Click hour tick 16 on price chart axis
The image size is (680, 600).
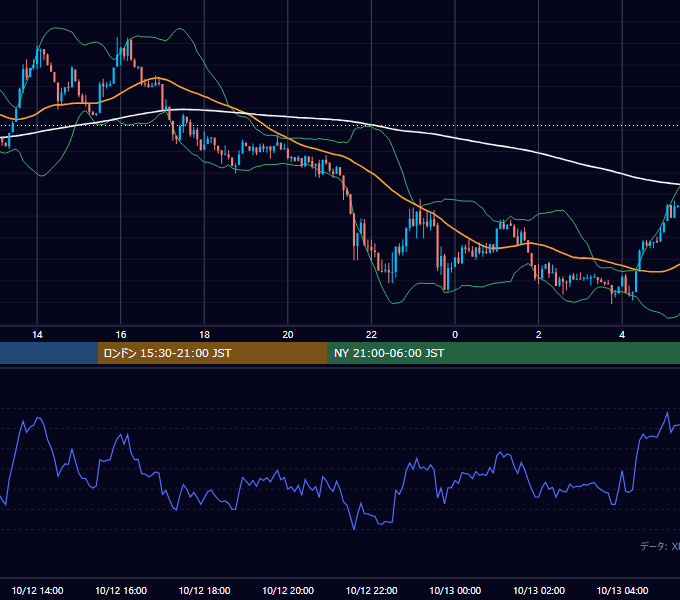click(121, 335)
